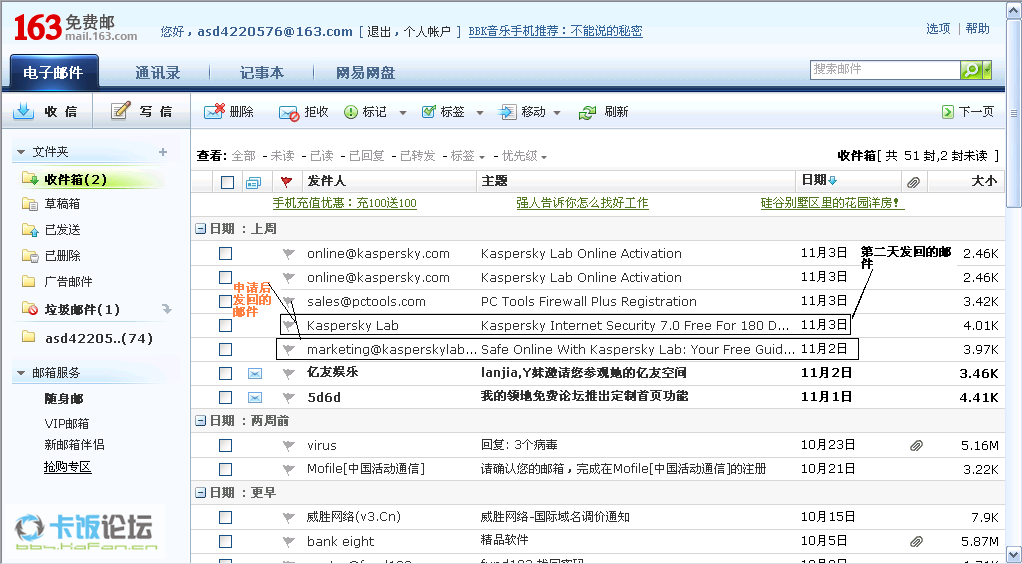
Task: Open the Move (移动) dropdown arrow
Action: [x=557, y=113]
